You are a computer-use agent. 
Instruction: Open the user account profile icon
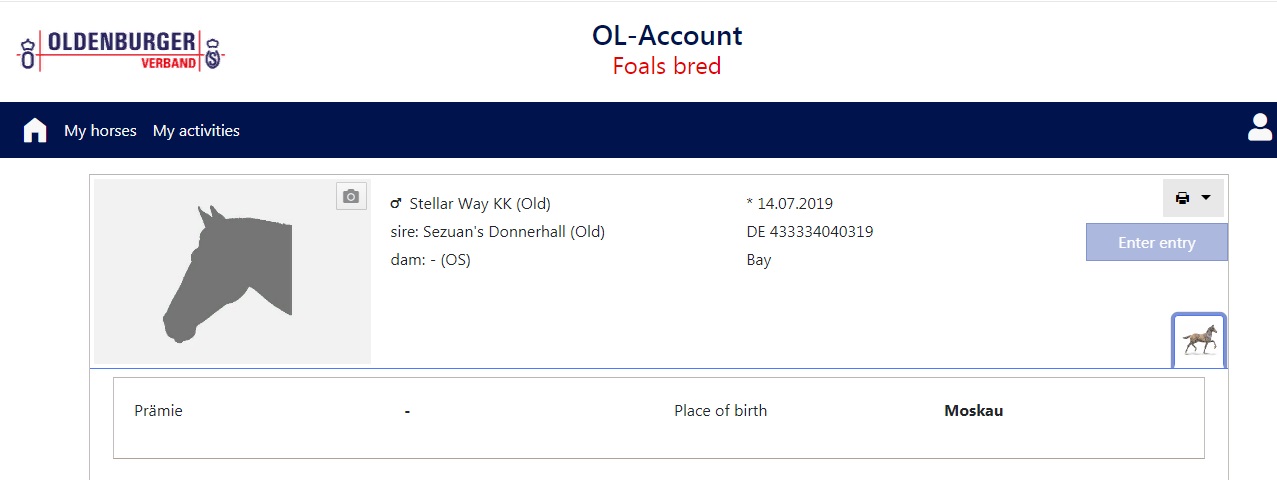coord(1259,127)
